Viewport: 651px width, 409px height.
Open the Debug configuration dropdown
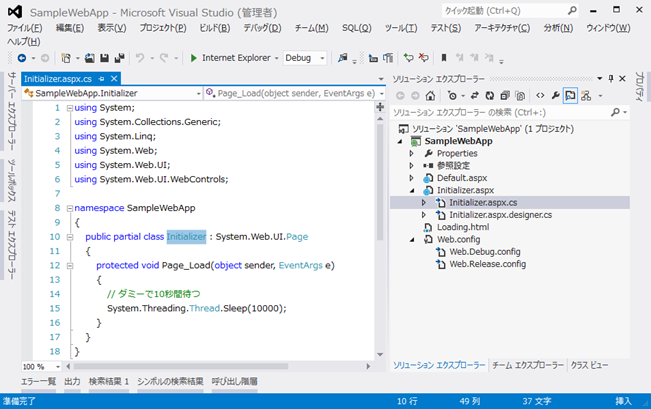(305, 58)
